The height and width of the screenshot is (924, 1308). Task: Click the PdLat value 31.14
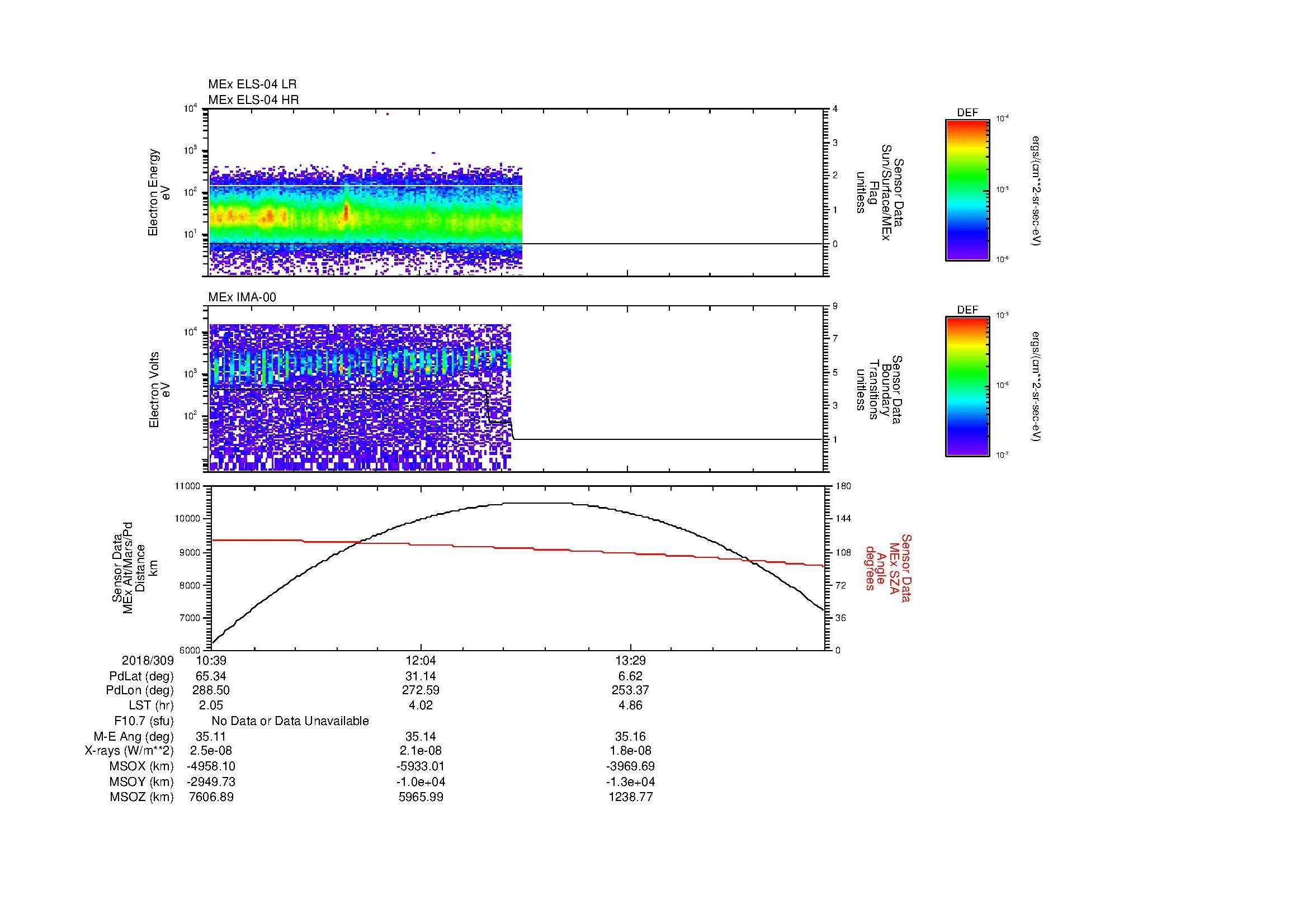click(x=421, y=676)
